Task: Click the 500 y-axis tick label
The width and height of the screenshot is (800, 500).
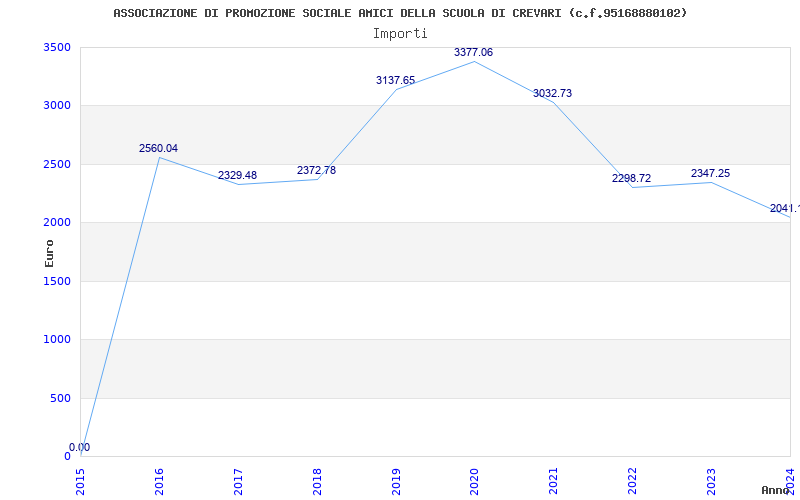Action: [60, 398]
